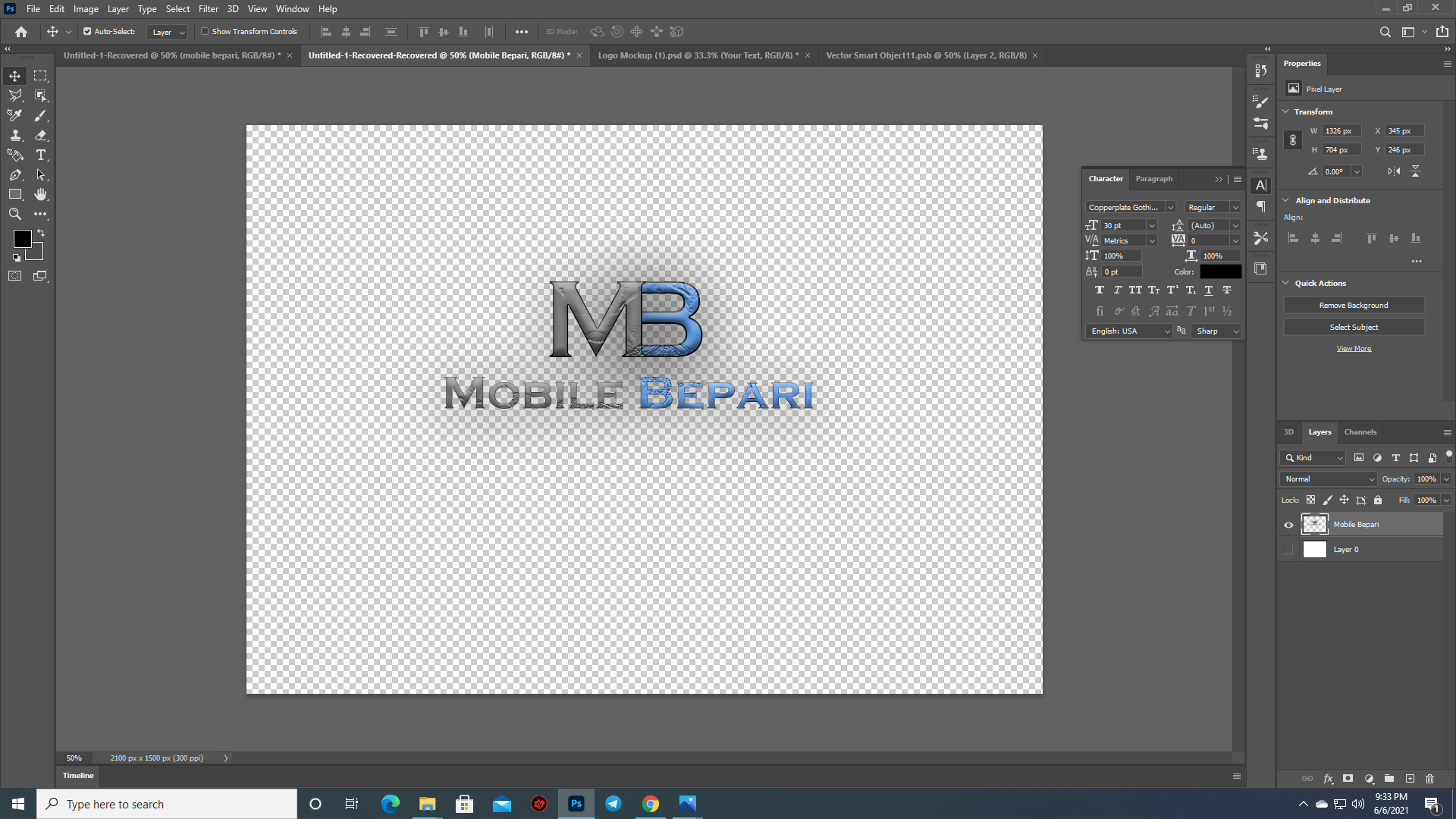The image size is (1456, 819).
Task: Enable the Show Transform Controls checkbox
Action: [x=206, y=31]
